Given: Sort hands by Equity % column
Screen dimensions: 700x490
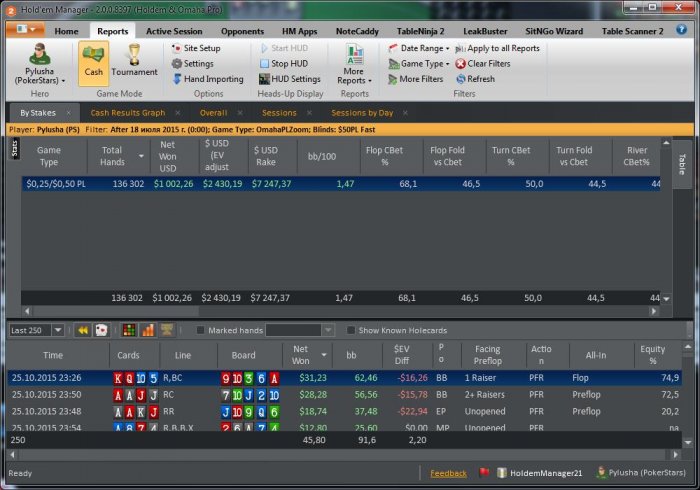Looking at the screenshot, I should (x=658, y=355).
